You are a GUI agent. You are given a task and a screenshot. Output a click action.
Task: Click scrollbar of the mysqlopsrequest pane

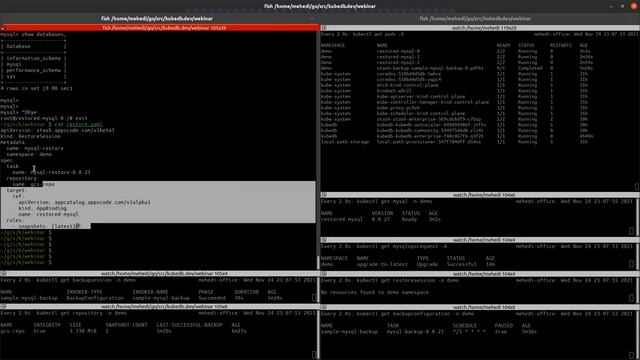point(638,256)
